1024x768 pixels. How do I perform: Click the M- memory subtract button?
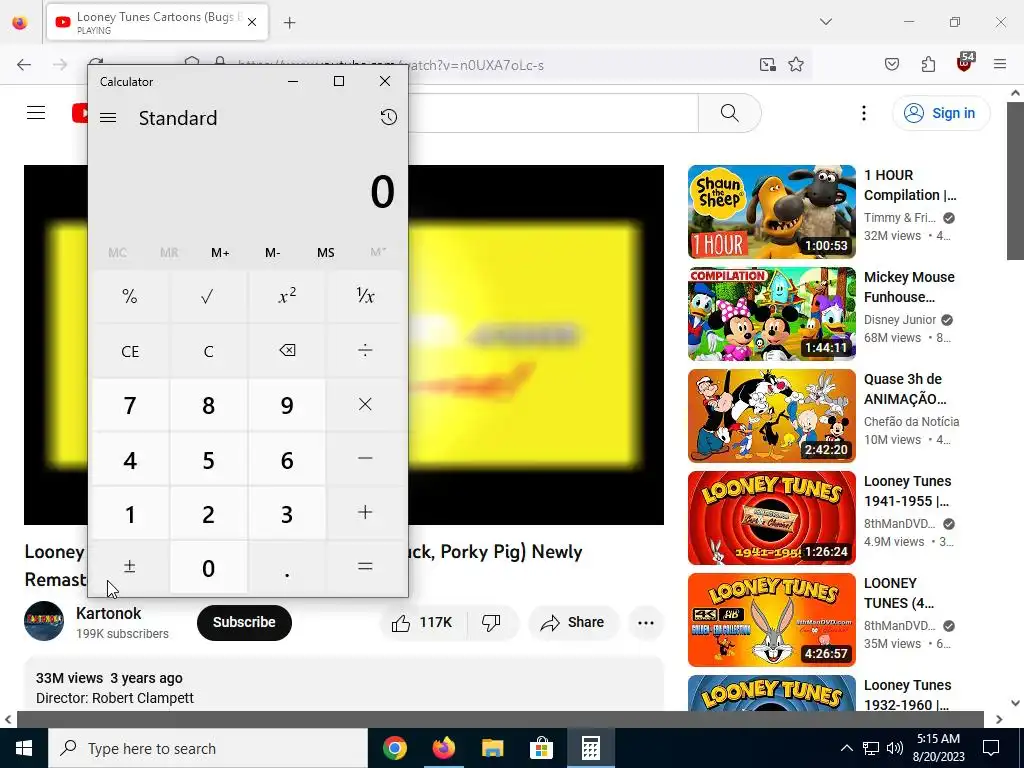pos(272,252)
